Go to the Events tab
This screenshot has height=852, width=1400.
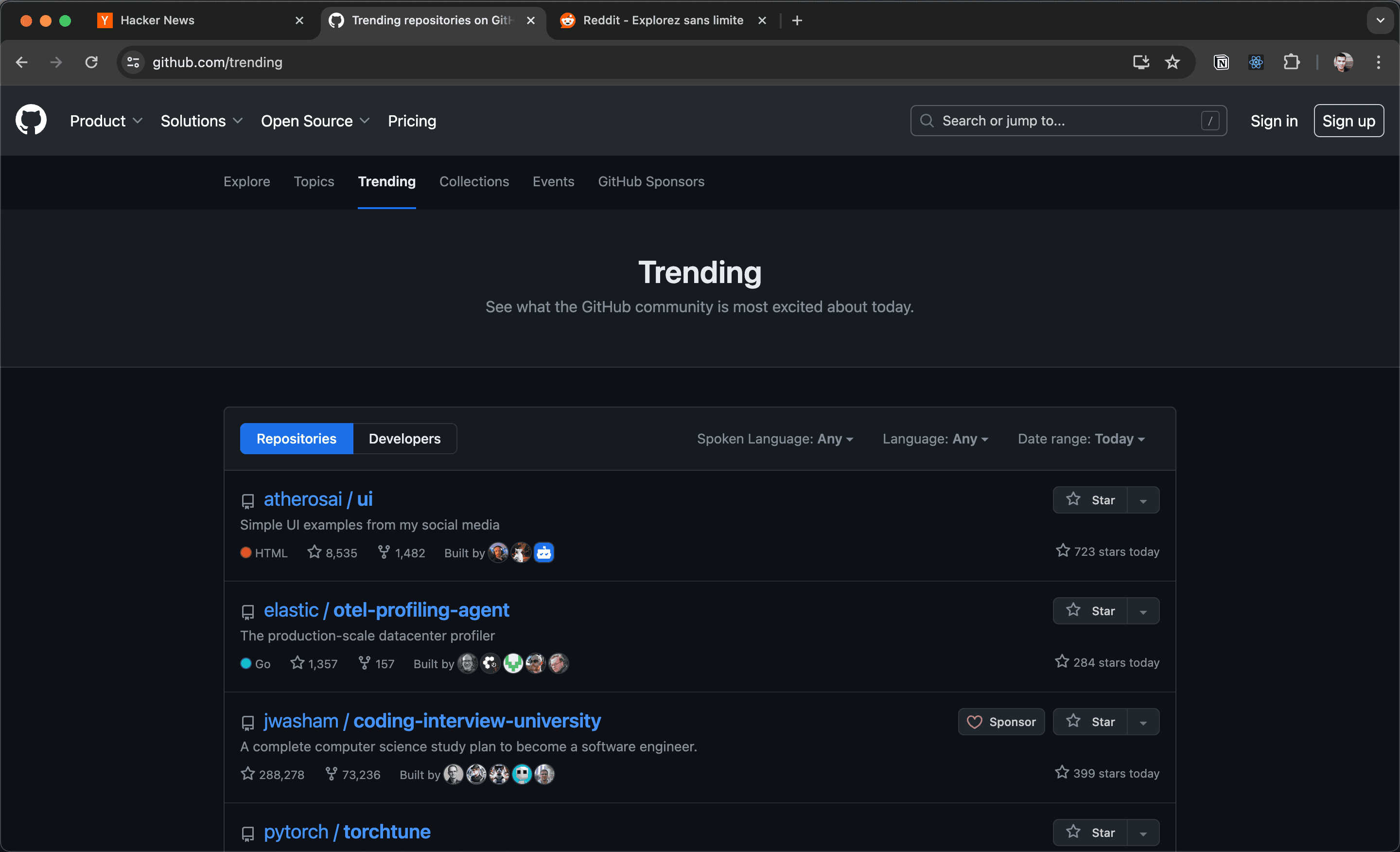click(x=553, y=181)
